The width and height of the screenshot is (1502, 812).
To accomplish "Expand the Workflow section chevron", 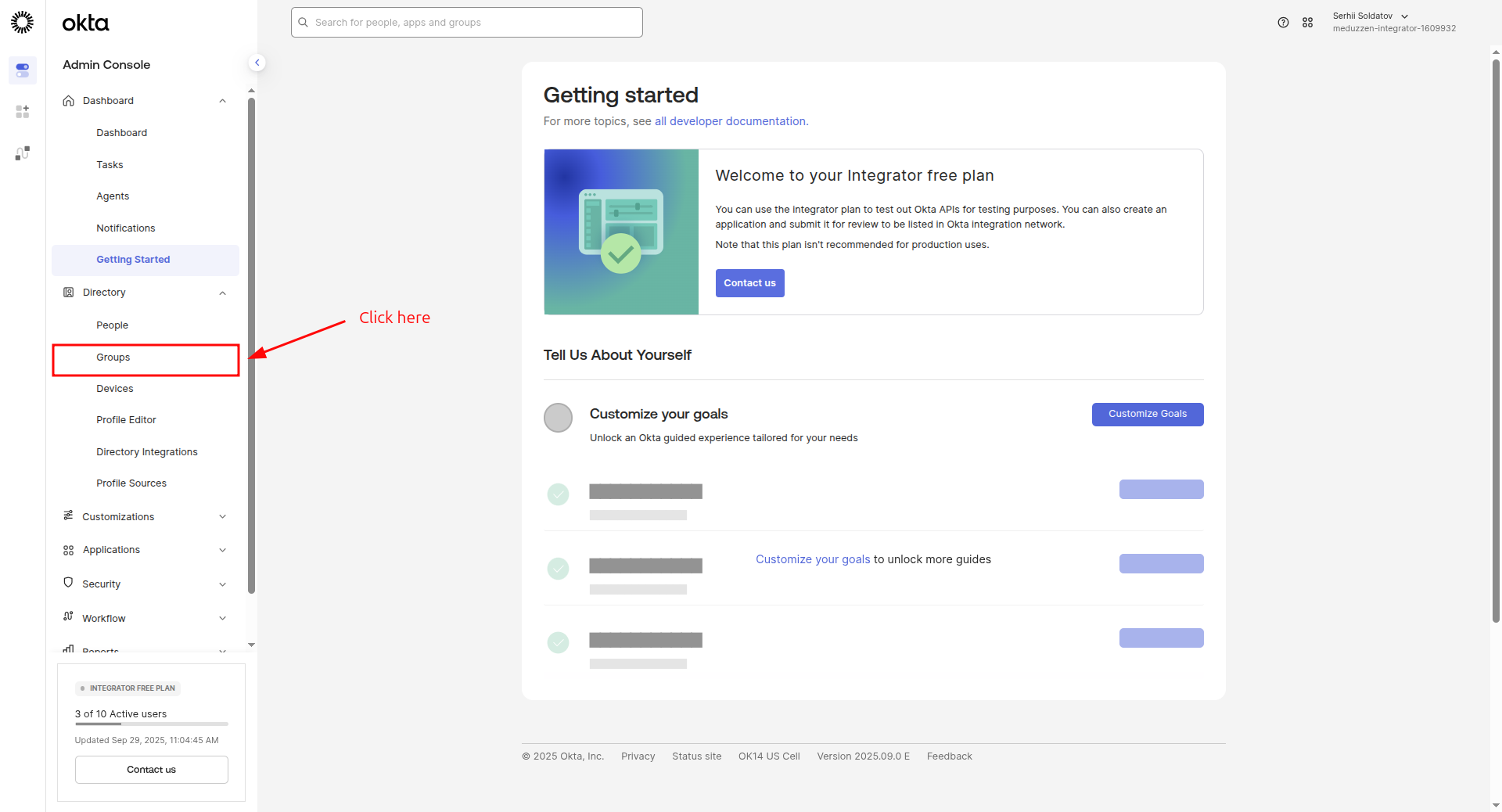I will point(223,619).
